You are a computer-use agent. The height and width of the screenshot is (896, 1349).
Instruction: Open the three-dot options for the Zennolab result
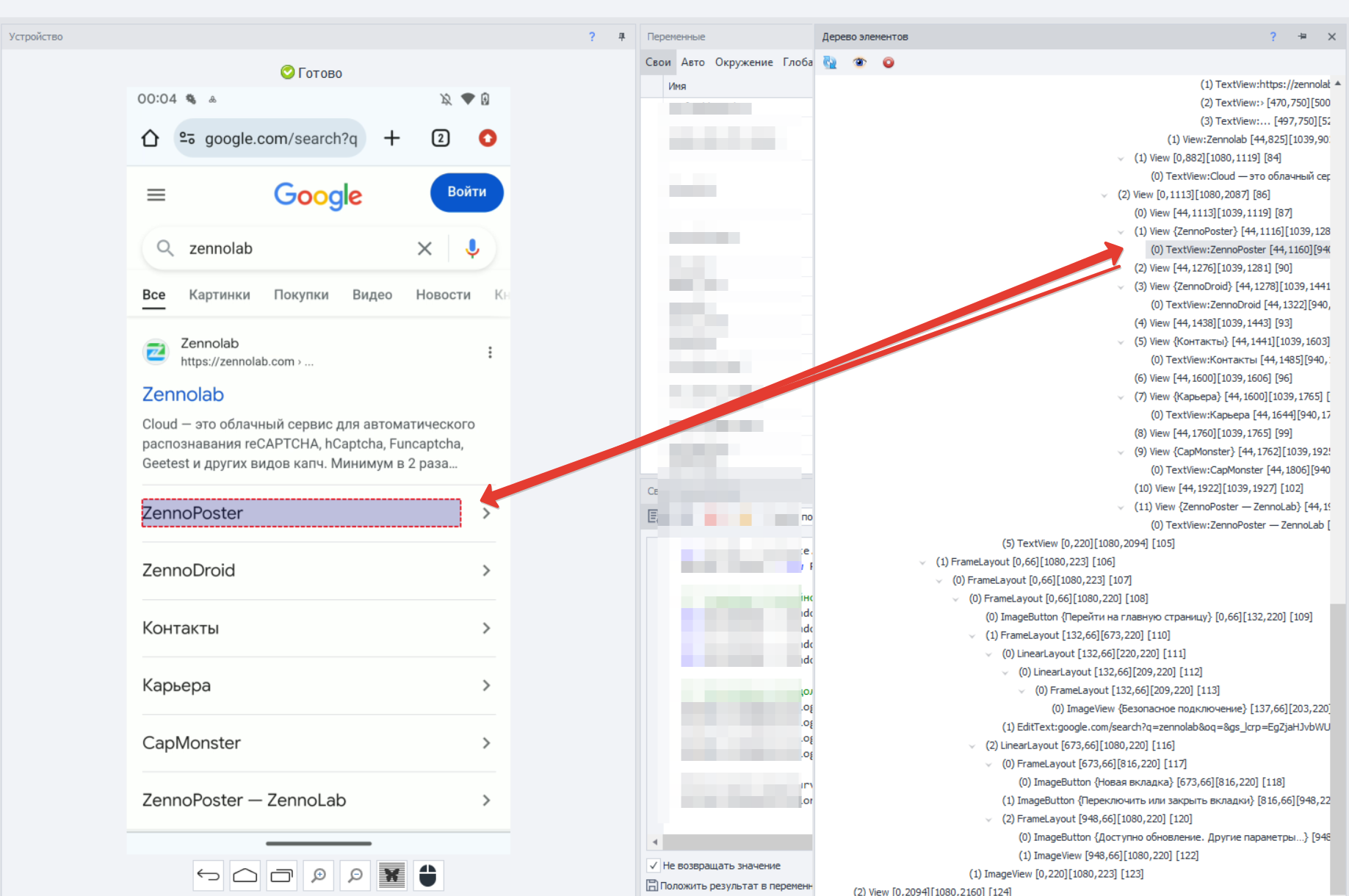click(490, 353)
